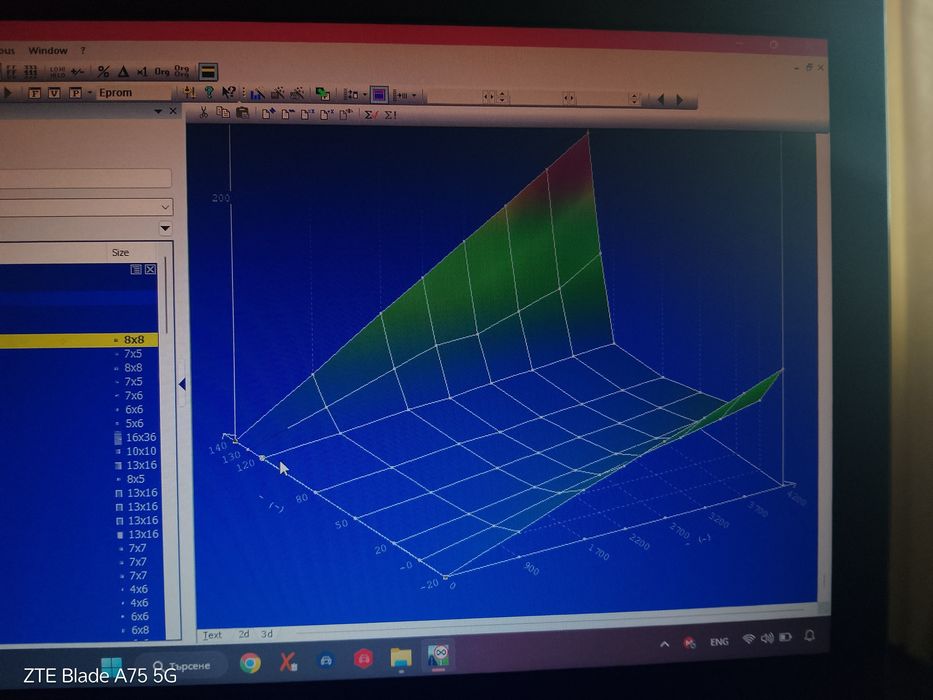Click the axis settings sliders icon
This screenshot has width=933, height=700.
pyautogui.click(x=190, y=92)
